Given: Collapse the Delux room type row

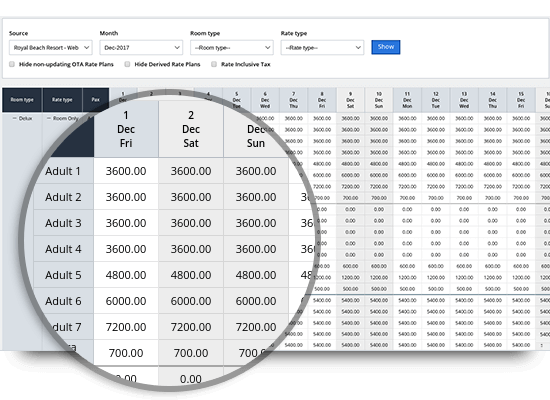Looking at the screenshot, I should click(15, 119).
